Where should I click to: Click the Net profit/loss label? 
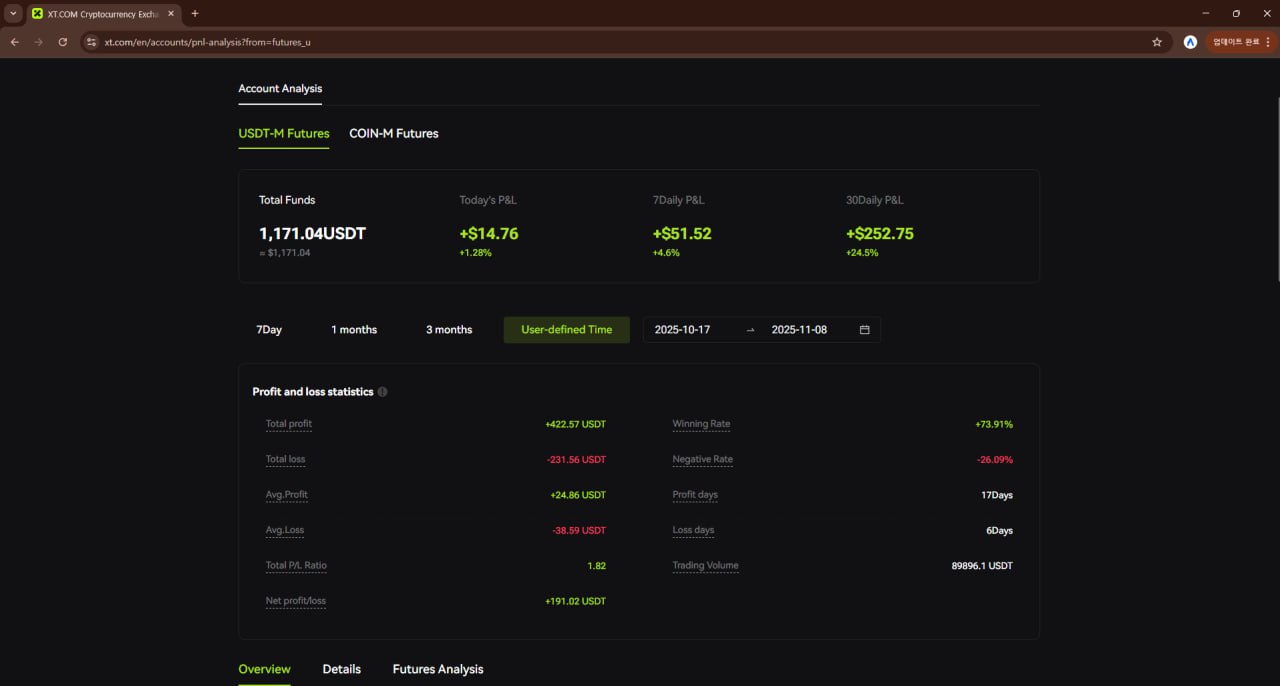point(296,601)
